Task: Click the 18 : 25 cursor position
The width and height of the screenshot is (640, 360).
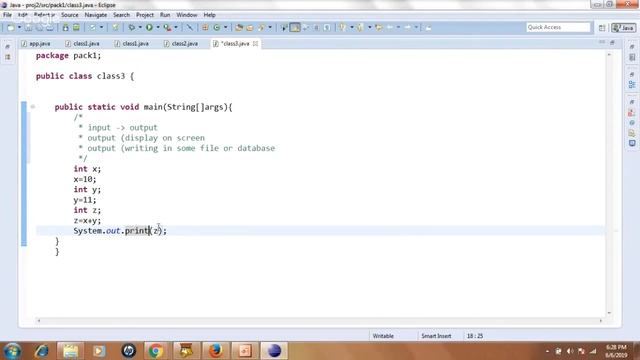Action: click(475, 336)
